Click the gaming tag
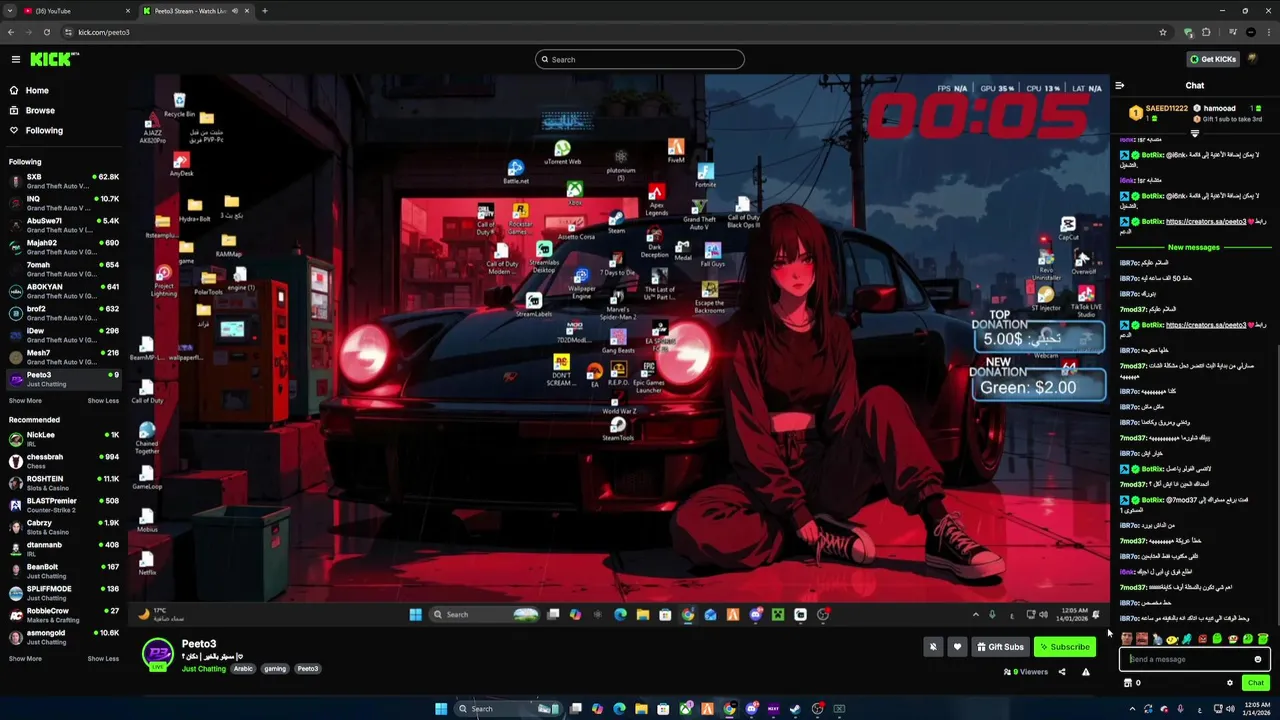Screen dimensions: 1280x720 (x=275, y=669)
